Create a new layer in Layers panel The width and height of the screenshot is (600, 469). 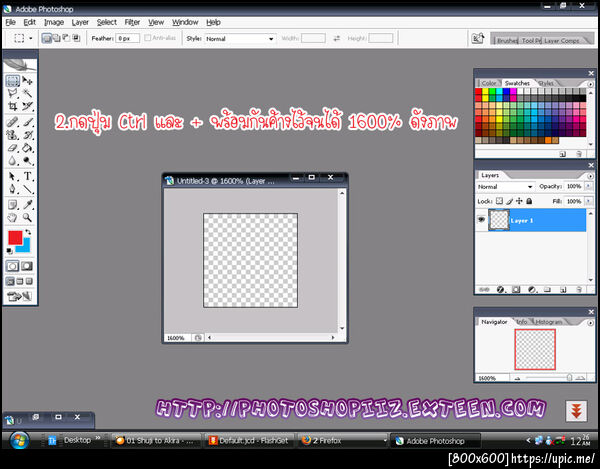tap(563, 290)
